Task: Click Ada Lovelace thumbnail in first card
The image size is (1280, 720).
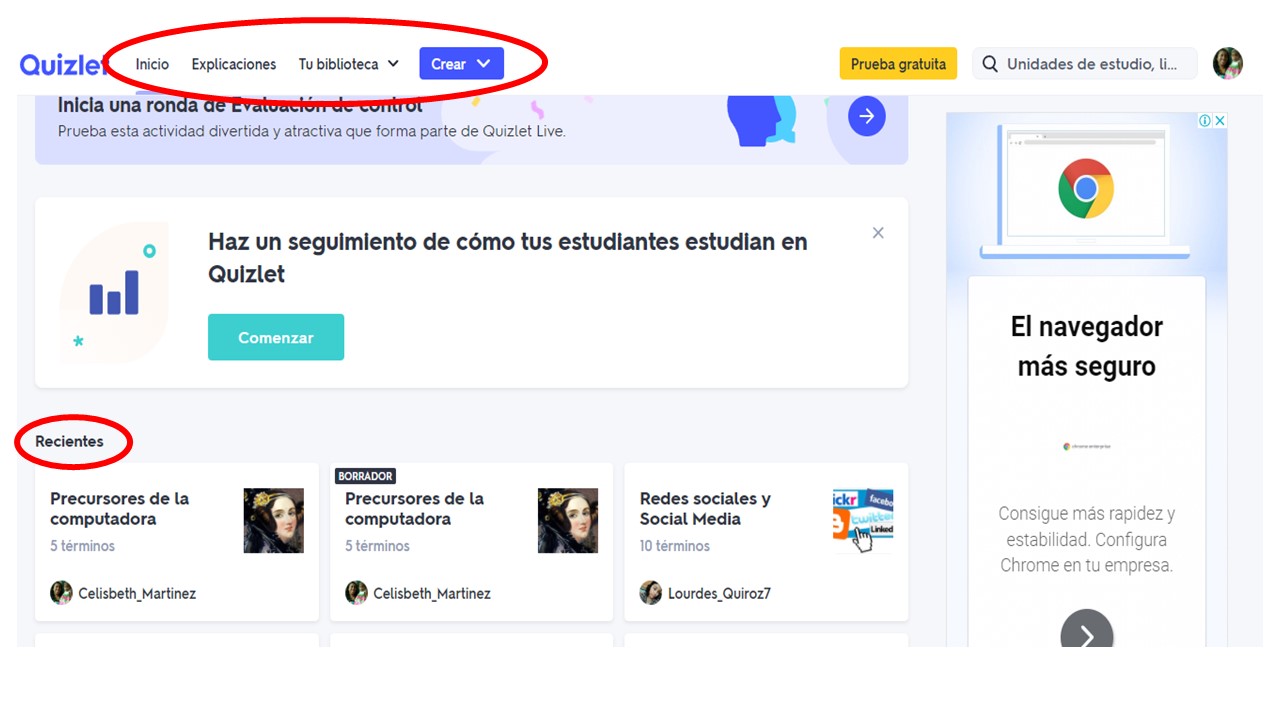Action: pos(273,520)
